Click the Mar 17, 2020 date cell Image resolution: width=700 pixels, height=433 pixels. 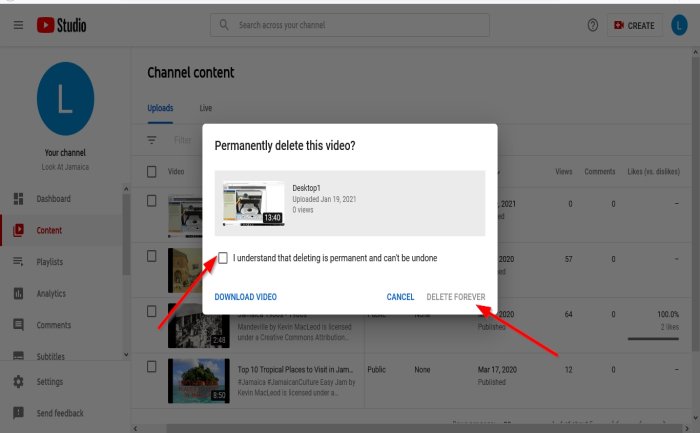click(x=497, y=370)
